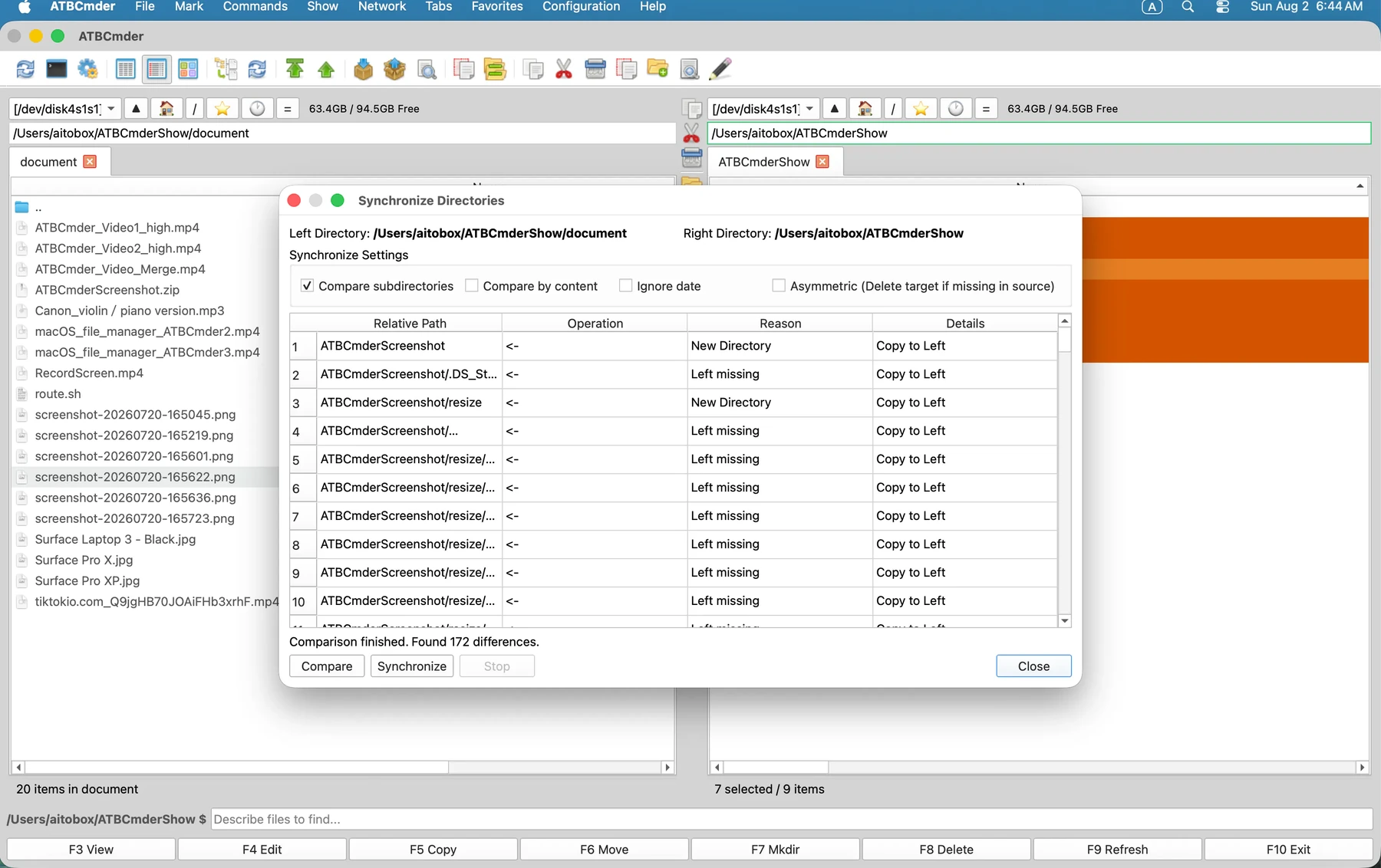Click the F8 Delete button

(946, 850)
